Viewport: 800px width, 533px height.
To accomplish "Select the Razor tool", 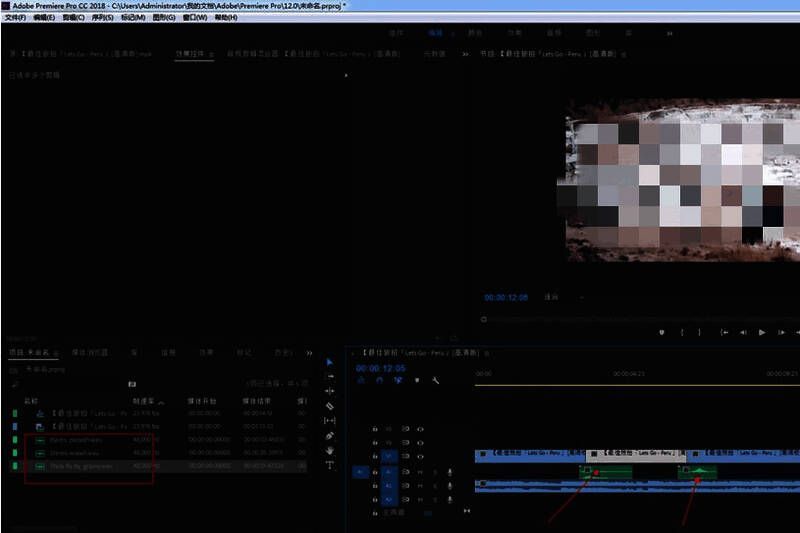I will coord(330,406).
